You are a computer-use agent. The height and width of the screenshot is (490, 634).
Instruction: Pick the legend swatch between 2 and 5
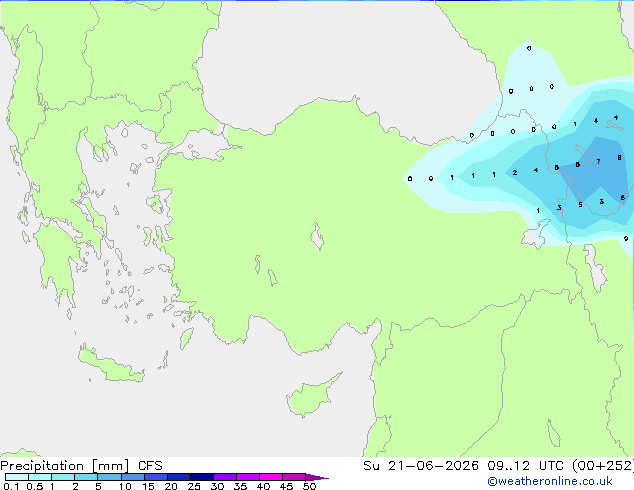click(86, 477)
